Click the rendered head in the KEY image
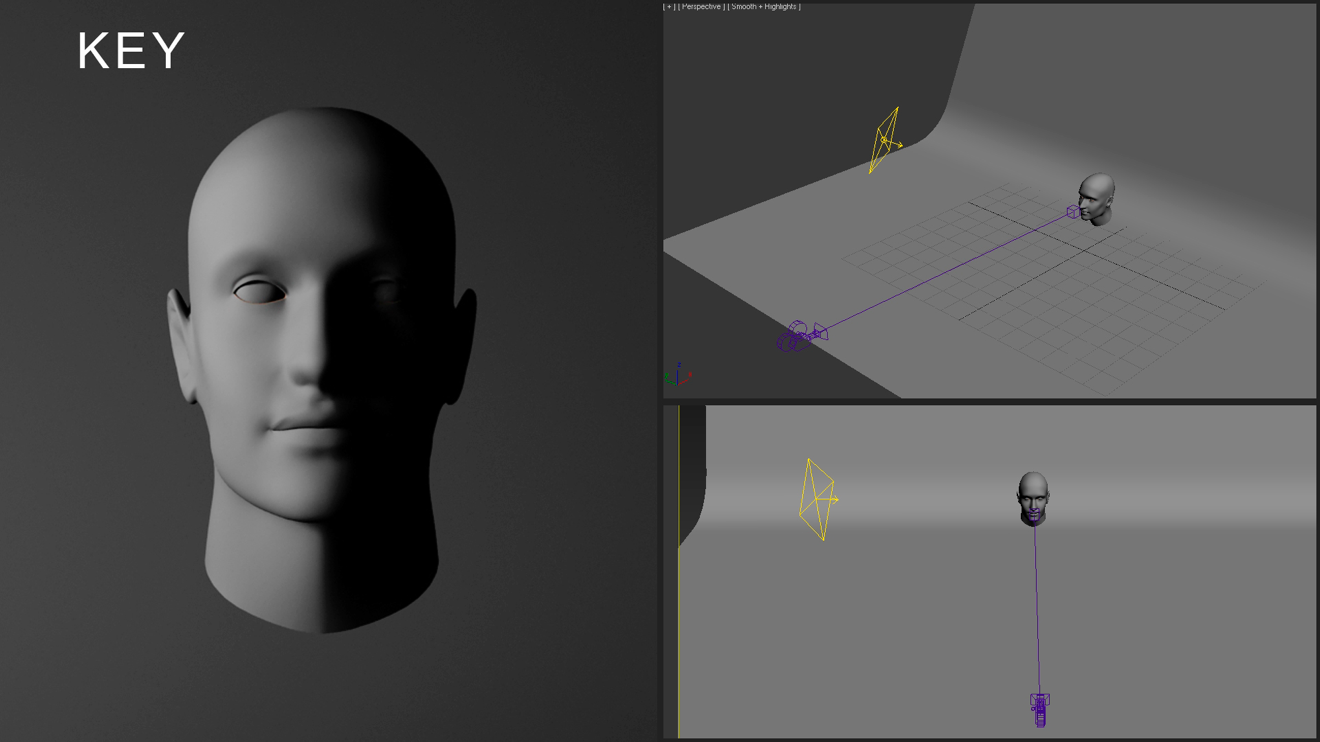This screenshot has height=742, width=1320. click(322, 370)
